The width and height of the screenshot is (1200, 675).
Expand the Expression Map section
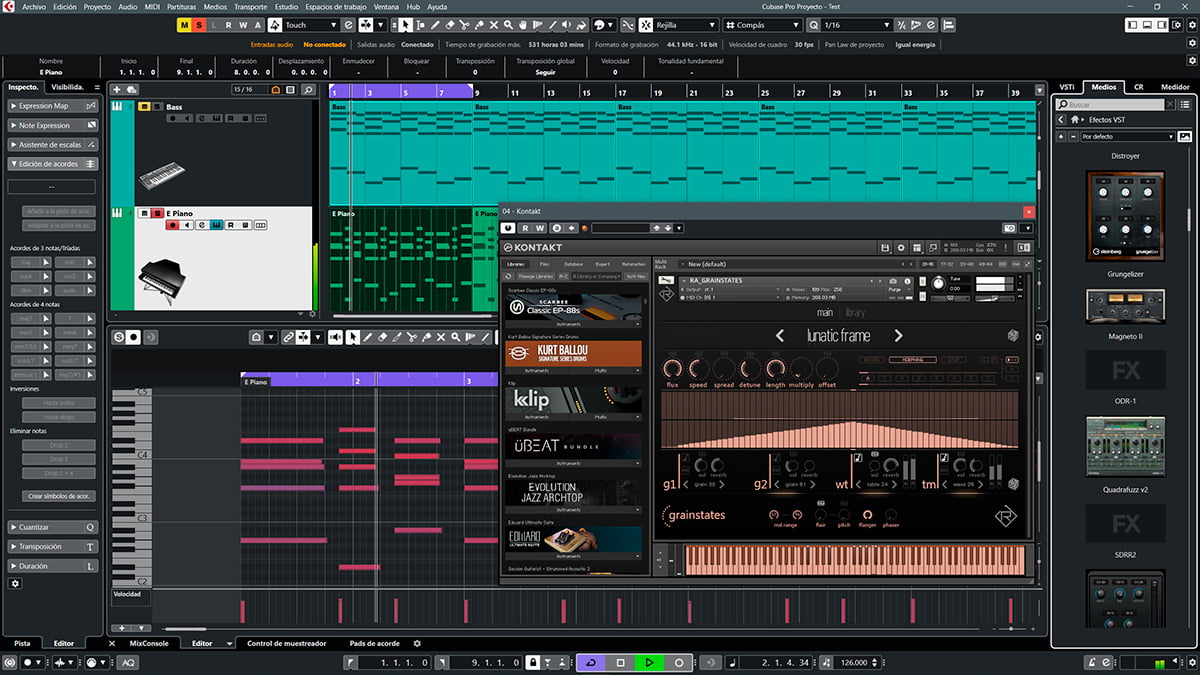(x=53, y=106)
